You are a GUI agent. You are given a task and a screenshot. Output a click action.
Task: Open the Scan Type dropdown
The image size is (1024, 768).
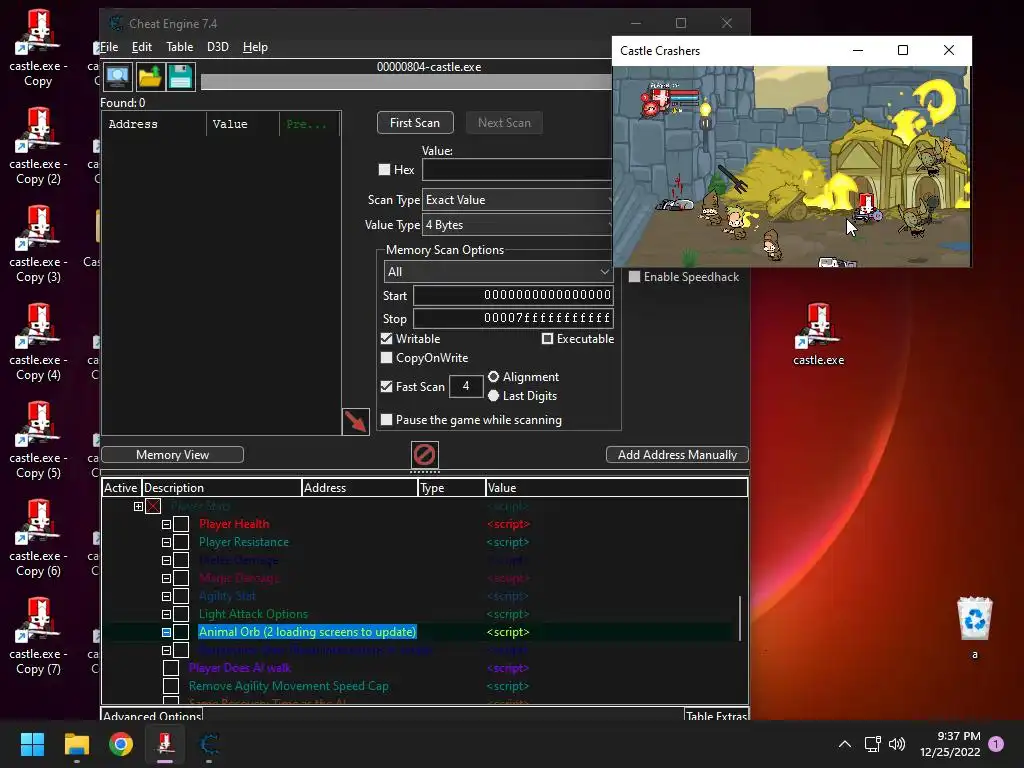[517, 200]
